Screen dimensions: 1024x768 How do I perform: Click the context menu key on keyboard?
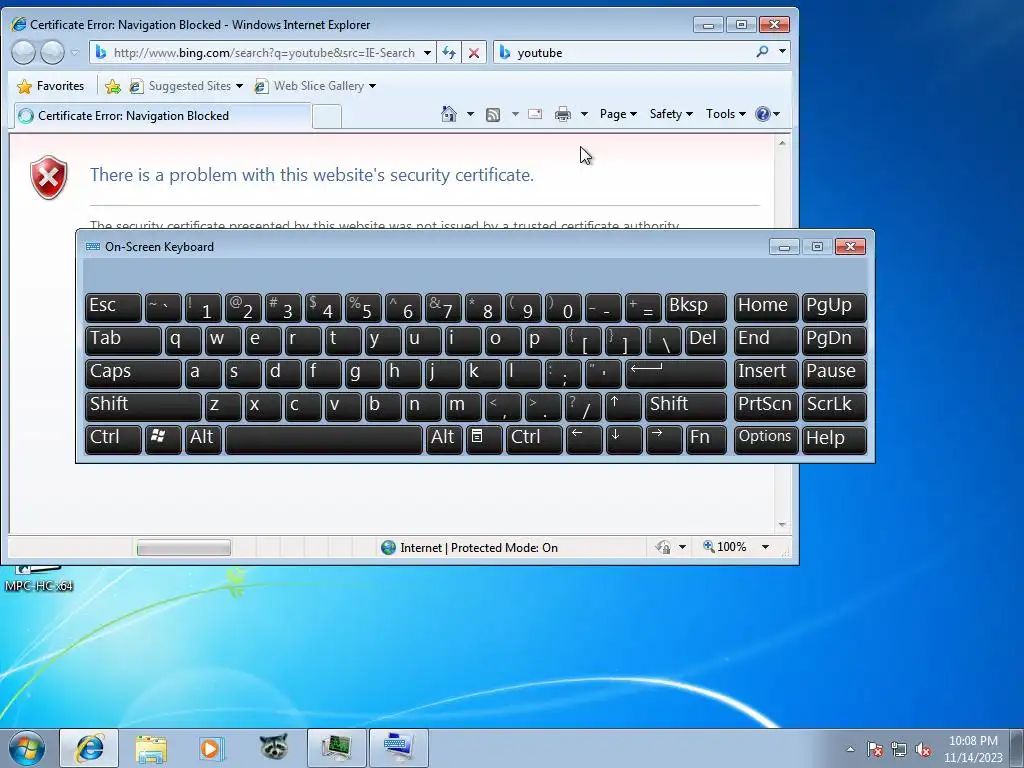484,439
